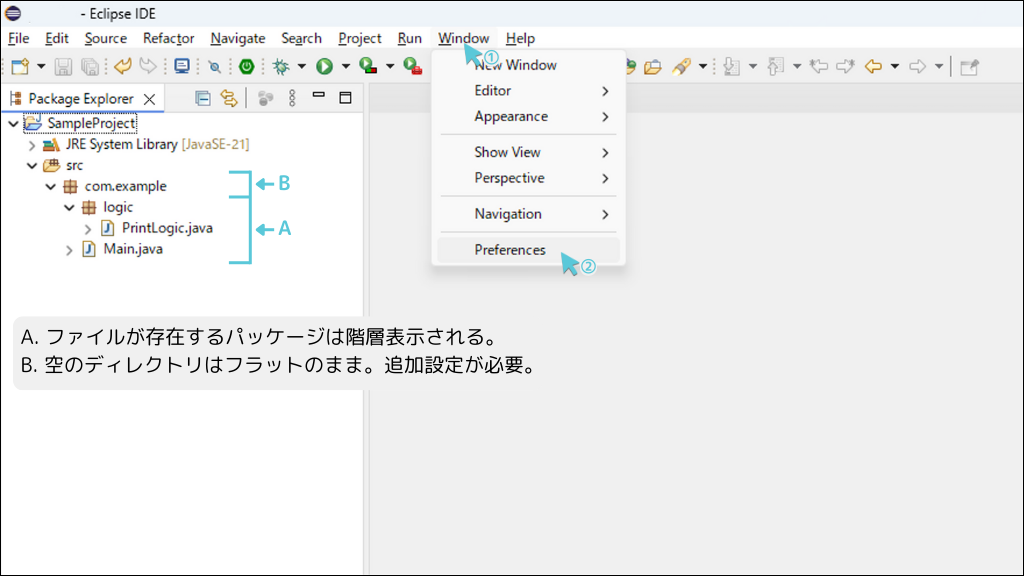Open the Appearance submenu
This screenshot has width=1024, height=576.
click(x=528, y=116)
